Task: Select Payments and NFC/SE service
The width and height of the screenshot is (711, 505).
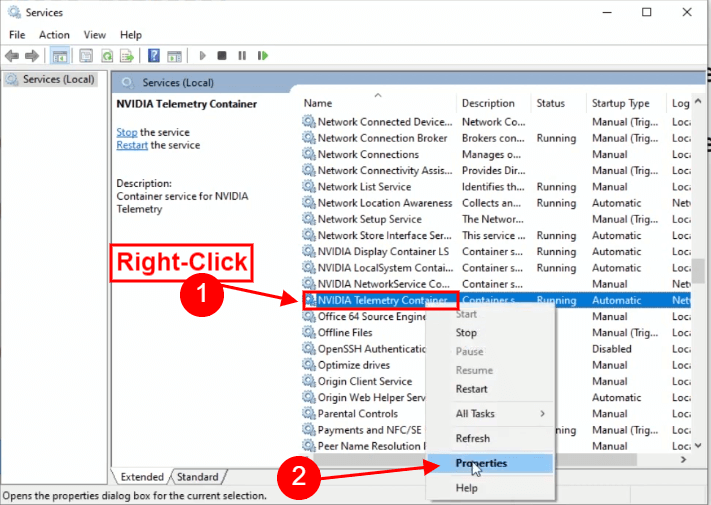Action: point(364,430)
